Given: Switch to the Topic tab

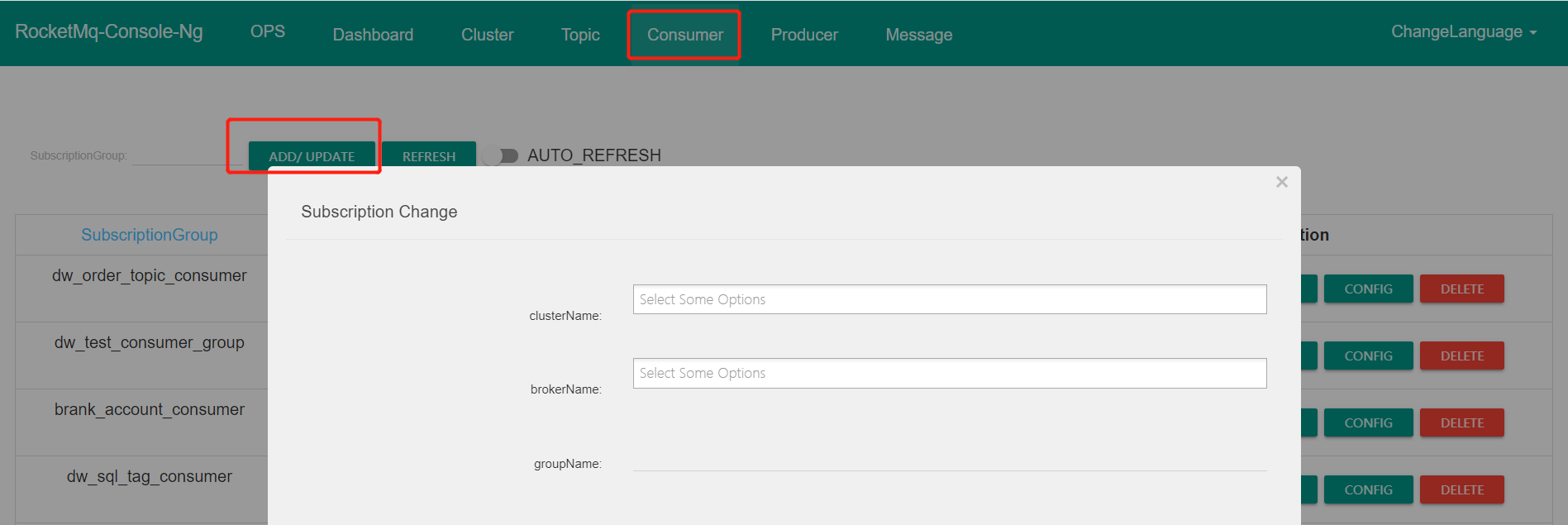Looking at the screenshot, I should point(580,35).
